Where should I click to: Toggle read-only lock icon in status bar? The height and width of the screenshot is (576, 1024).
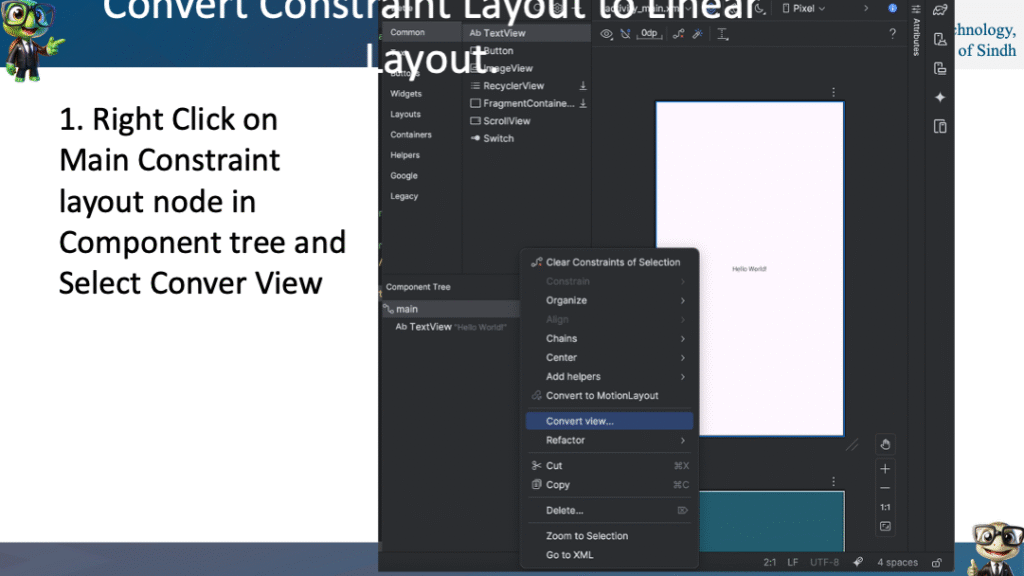pos(936,562)
